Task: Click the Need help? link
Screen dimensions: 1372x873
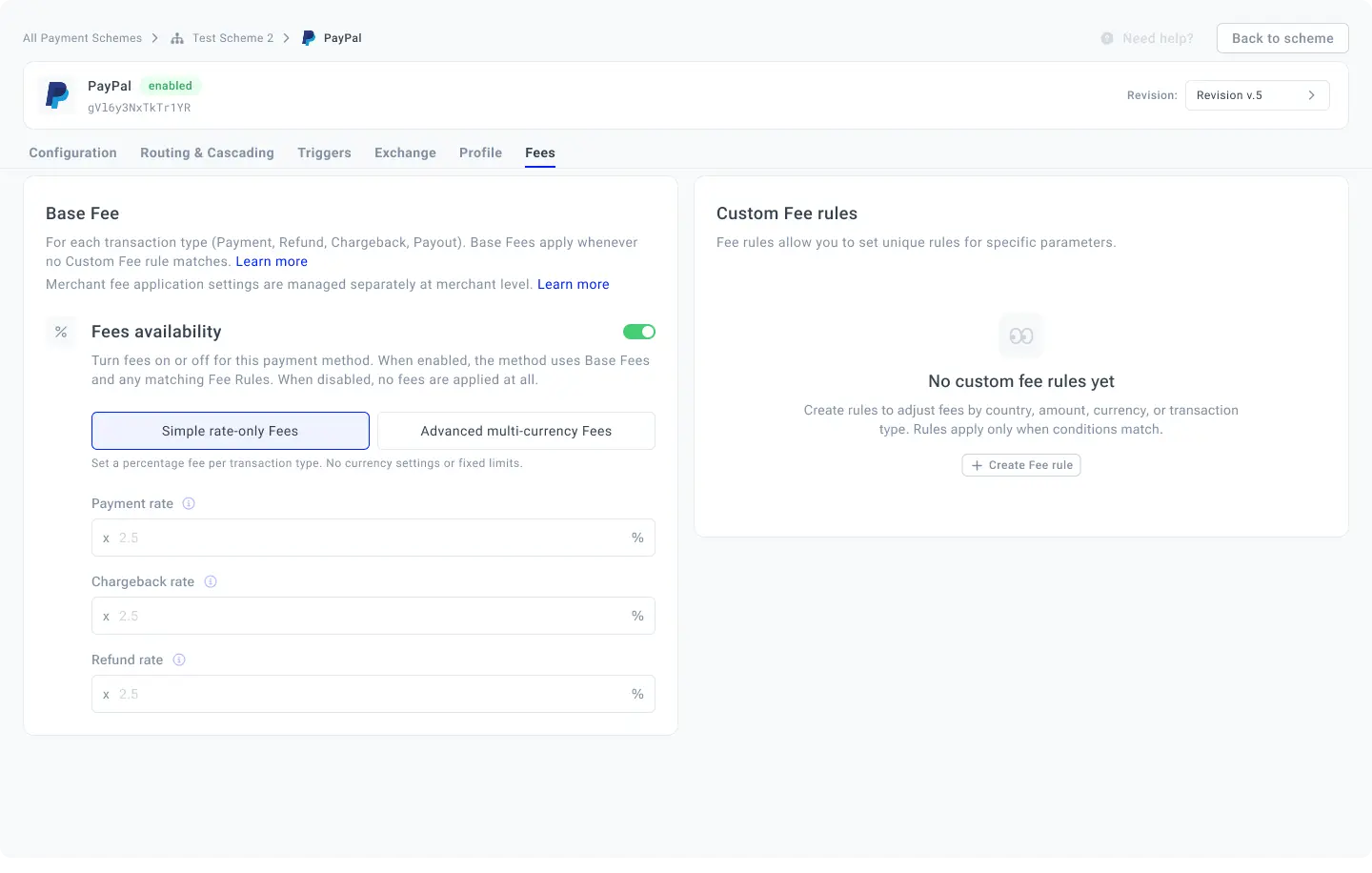Action: pos(1158,38)
